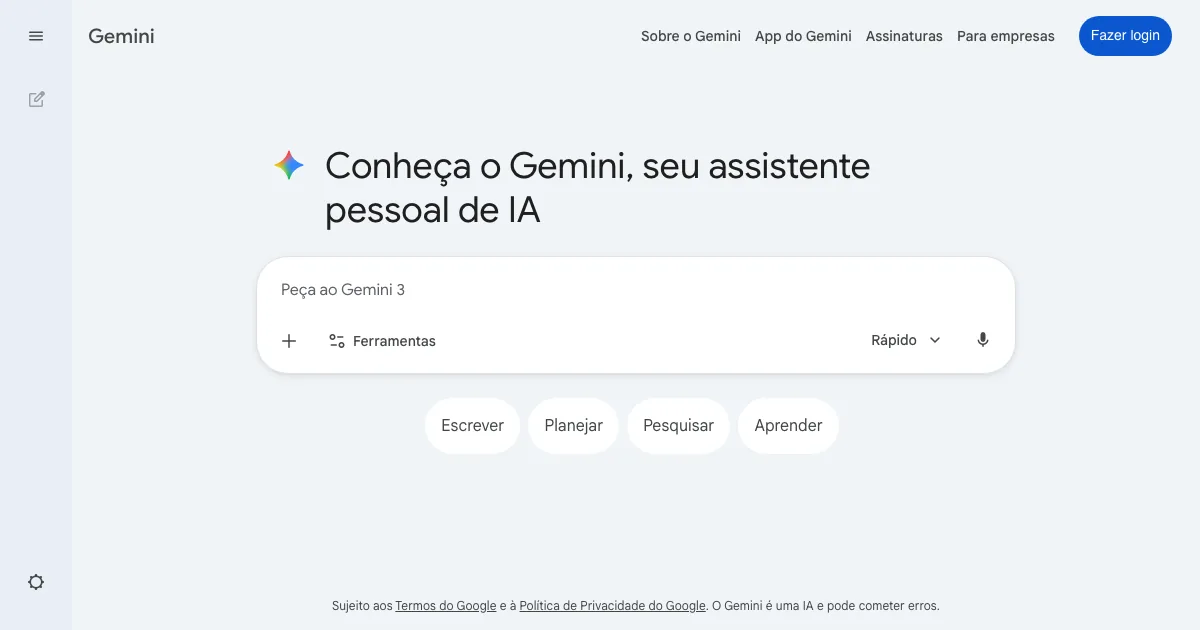Navigate to Para empresas
Image resolution: width=1200 pixels, height=630 pixels.
pyautogui.click(x=1005, y=36)
